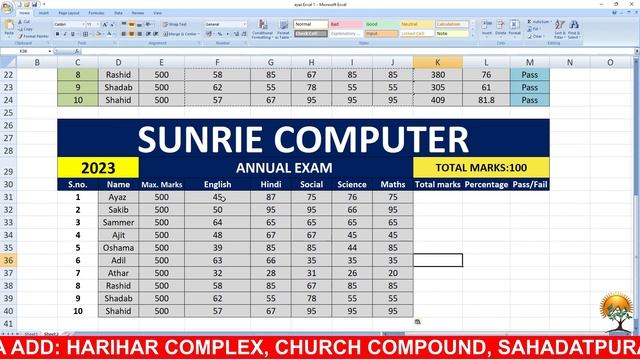Toggle Underline formatting
Screen dimensions: 640x360
73,34
